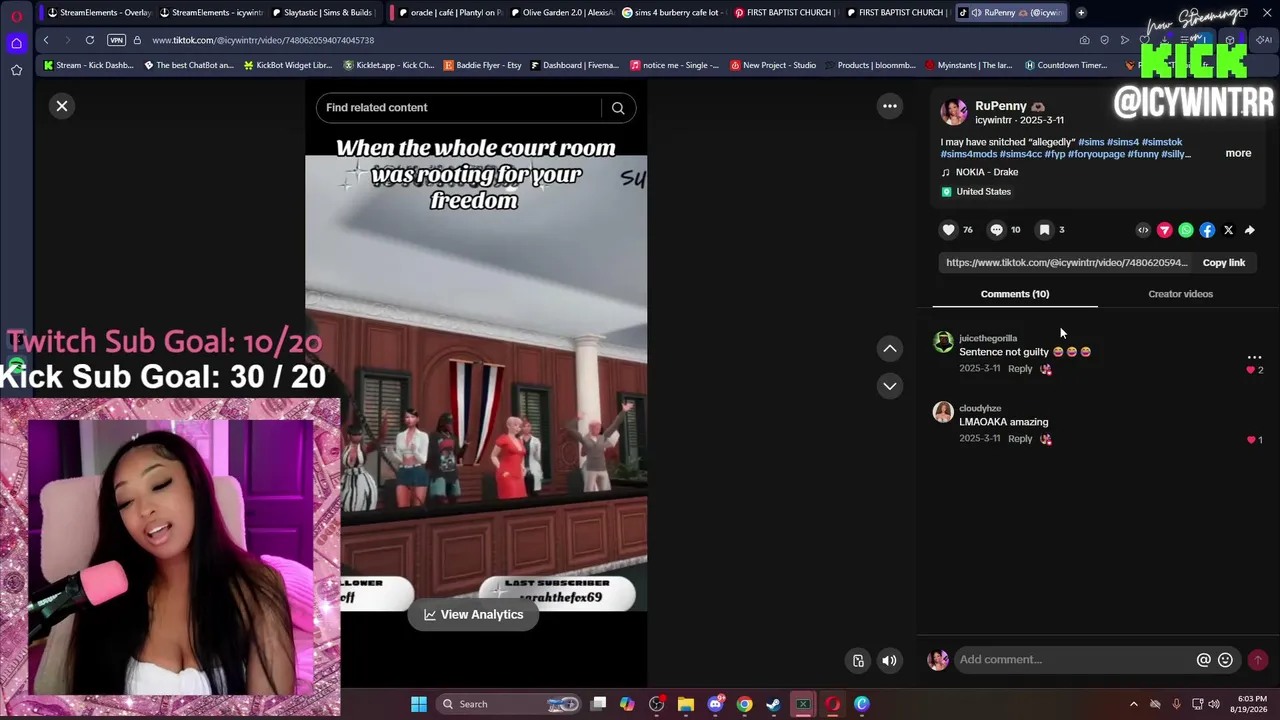Go to next video with down chevron
Viewport: 1280px width, 720px height.
889,386
